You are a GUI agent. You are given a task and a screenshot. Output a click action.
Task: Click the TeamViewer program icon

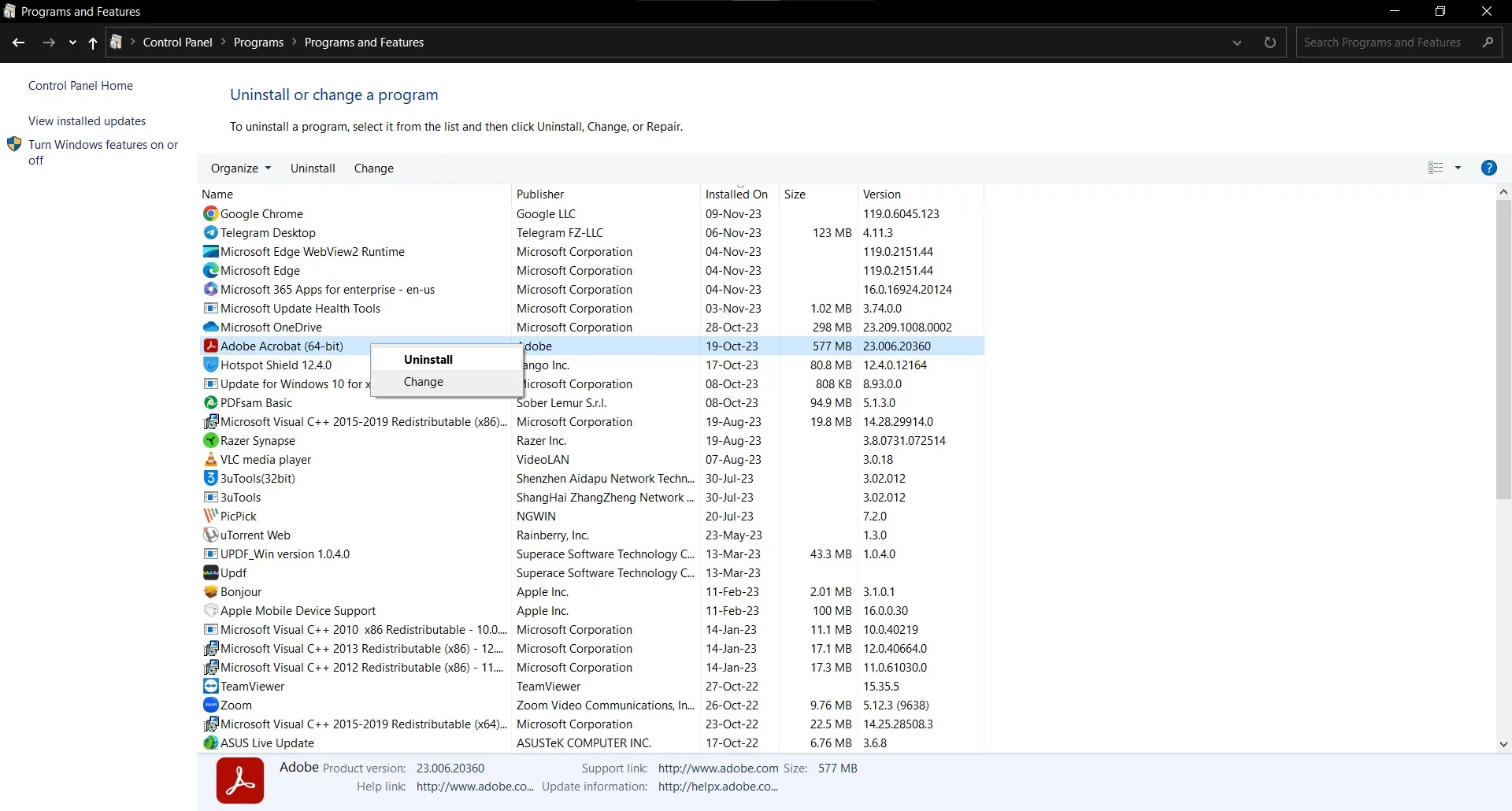pos(210,686)
